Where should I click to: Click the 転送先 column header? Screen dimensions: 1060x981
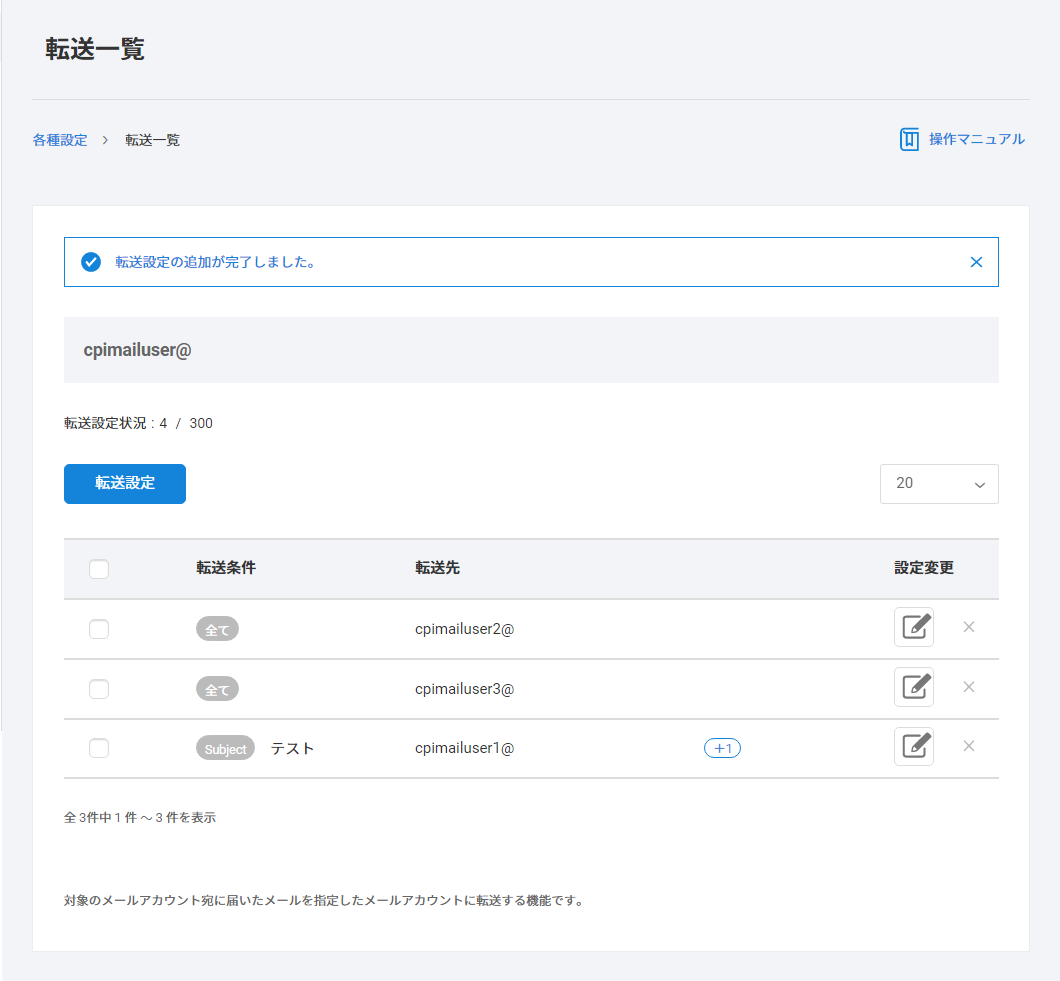click(x=437, y=568)
